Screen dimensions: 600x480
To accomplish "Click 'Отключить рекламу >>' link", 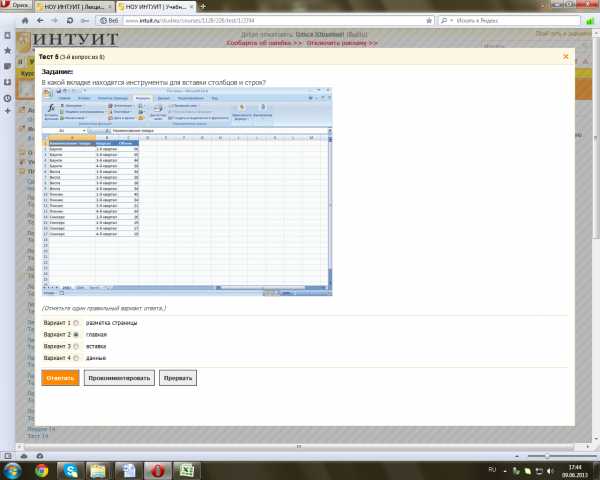I will point(342,43).
